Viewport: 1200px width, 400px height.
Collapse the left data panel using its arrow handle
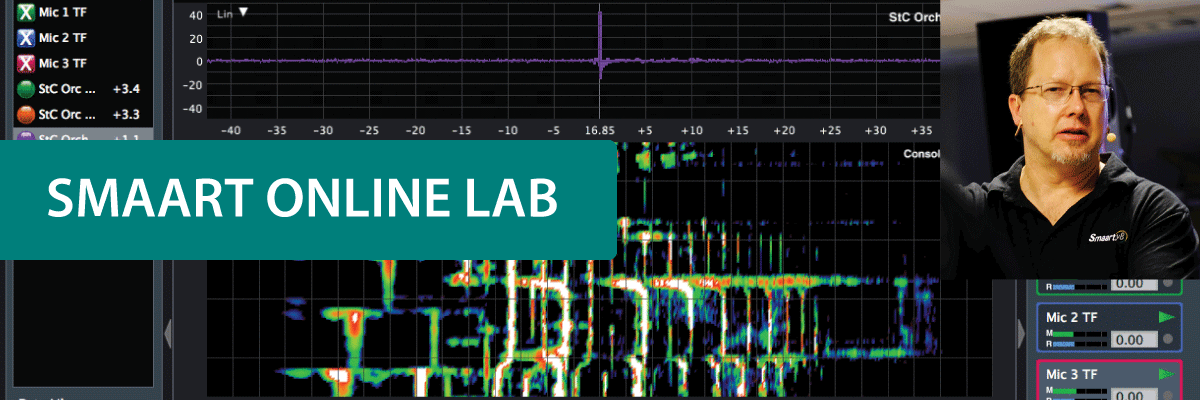[168, 334]
